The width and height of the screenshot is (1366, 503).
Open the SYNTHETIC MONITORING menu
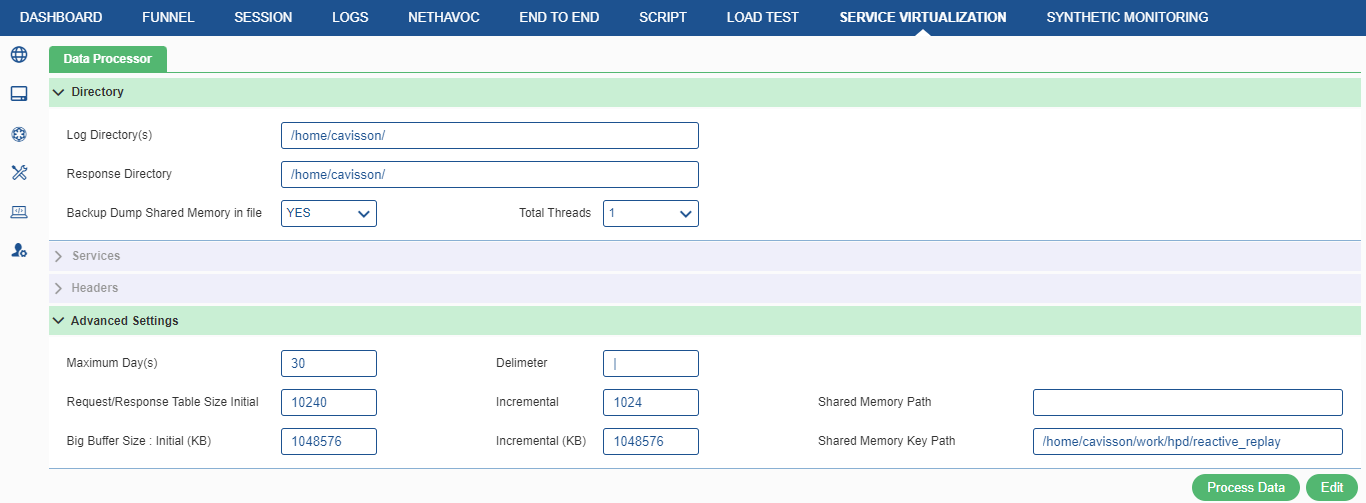coord(1127,17)
